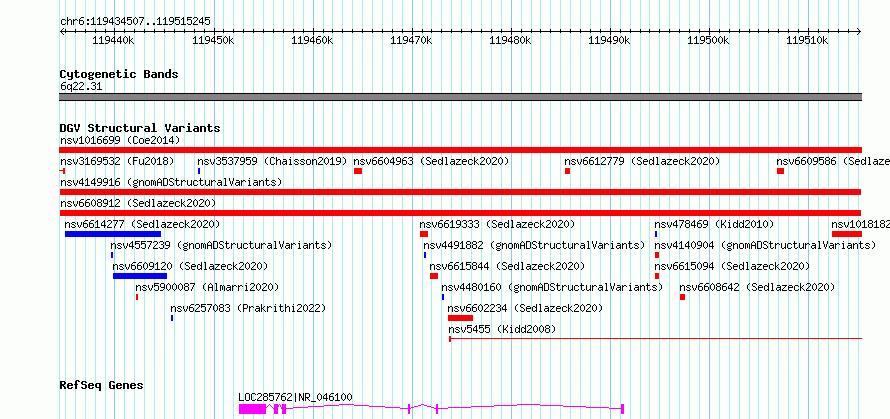Click the red block under nsv4140904

657,255
